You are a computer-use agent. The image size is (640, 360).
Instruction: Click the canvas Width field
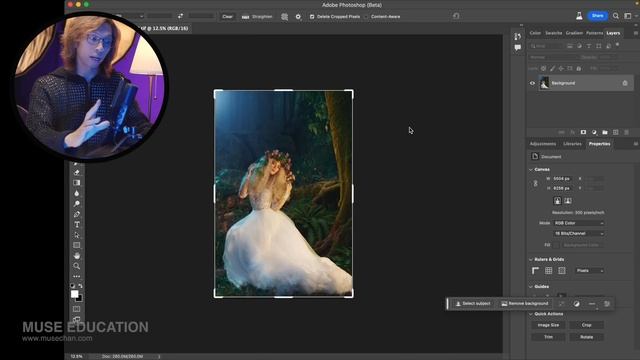pyautogui.click(x=562, y=179)
